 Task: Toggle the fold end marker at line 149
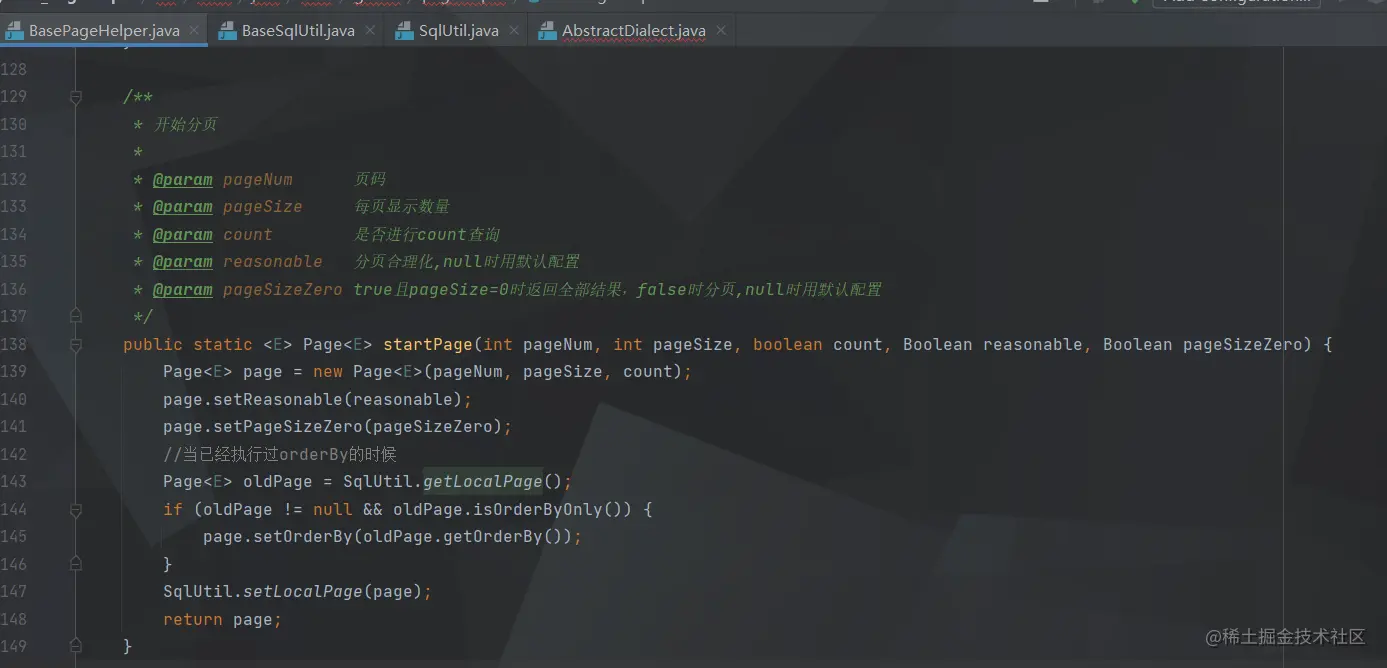[x=75, y=646]
